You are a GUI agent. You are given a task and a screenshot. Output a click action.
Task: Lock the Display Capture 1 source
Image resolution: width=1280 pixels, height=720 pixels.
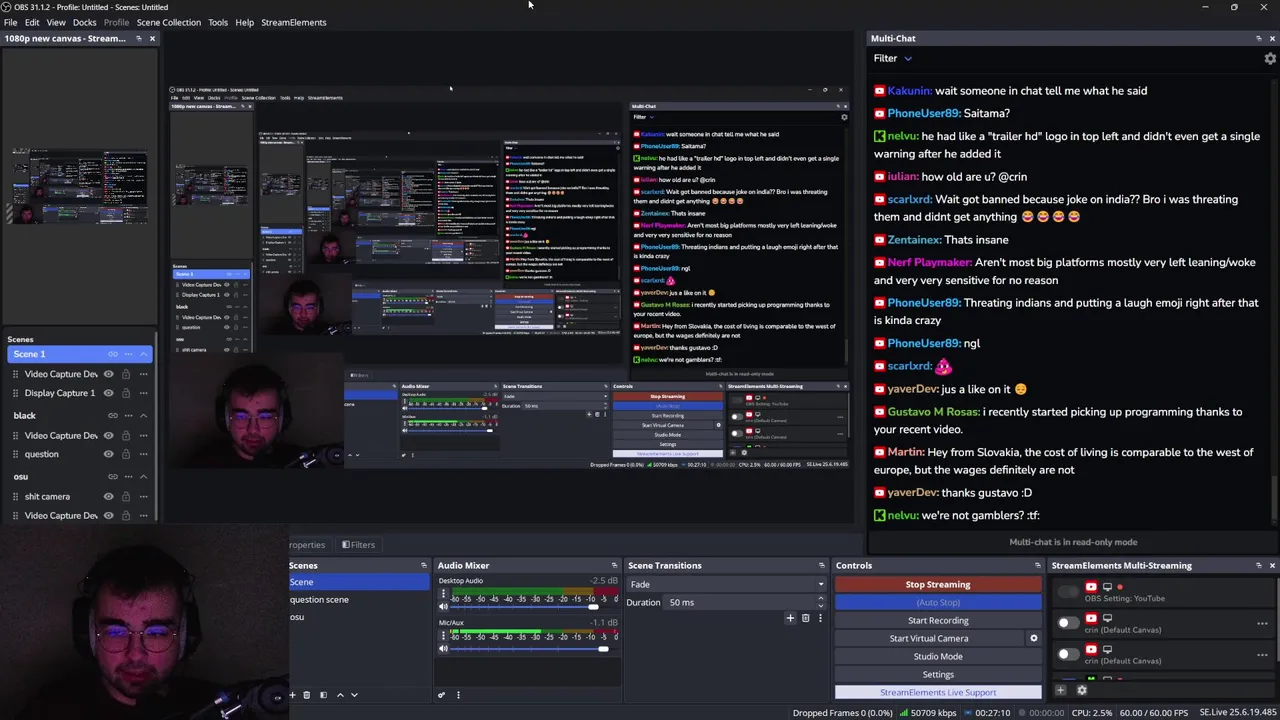pyautogui.click(x=126, y=393)
